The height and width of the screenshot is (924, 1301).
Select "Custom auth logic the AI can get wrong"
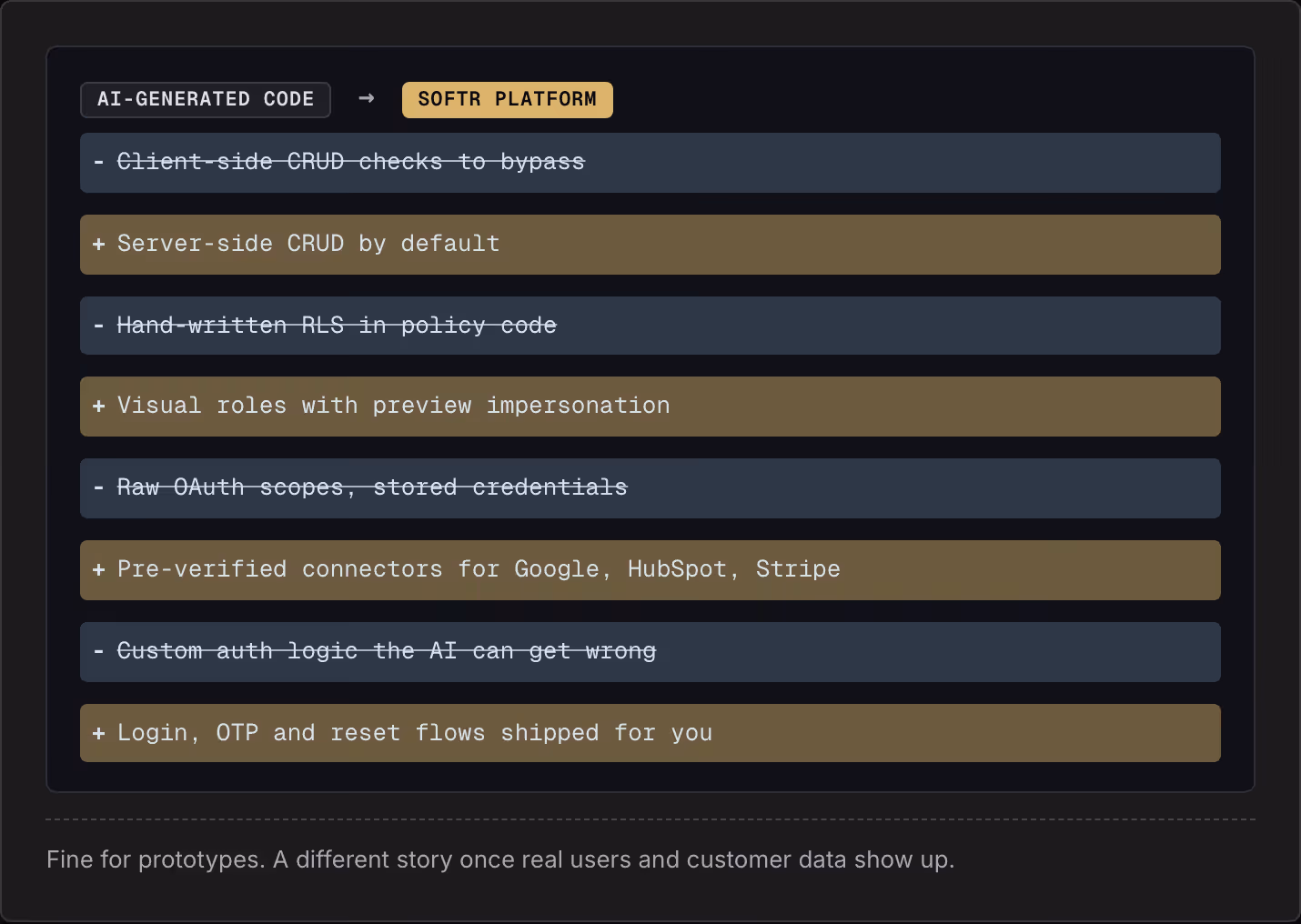point(650,652)
